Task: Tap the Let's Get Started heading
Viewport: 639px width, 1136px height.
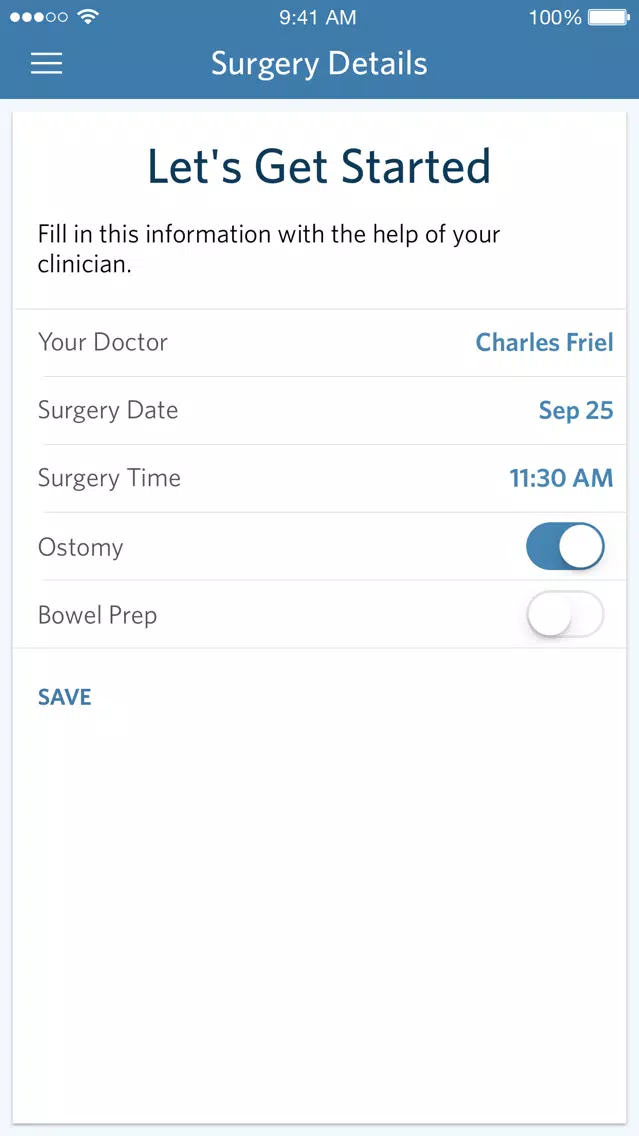Action: tap(320, 166)
